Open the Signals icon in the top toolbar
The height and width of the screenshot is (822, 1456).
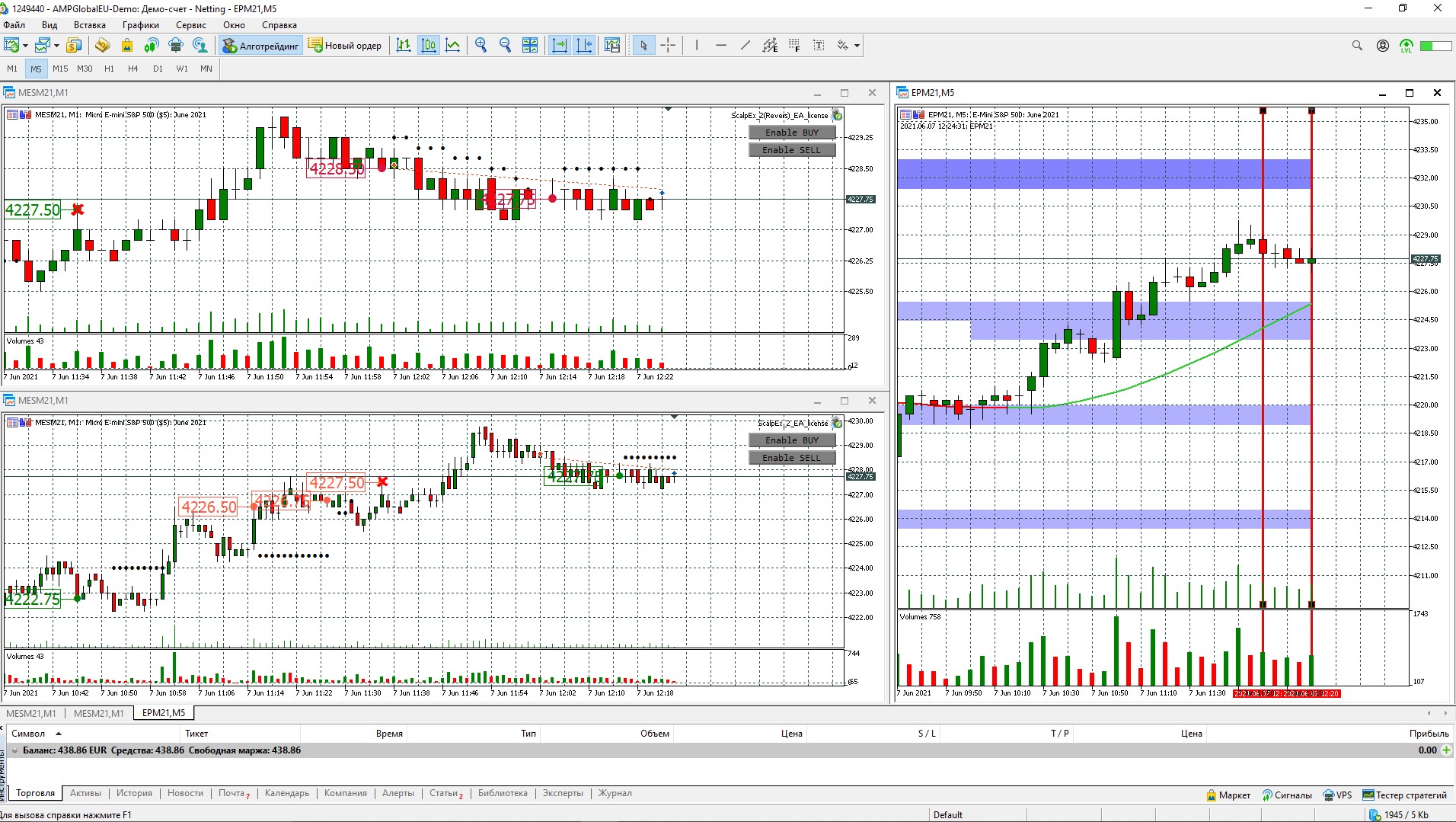click(x=152, y=46)
